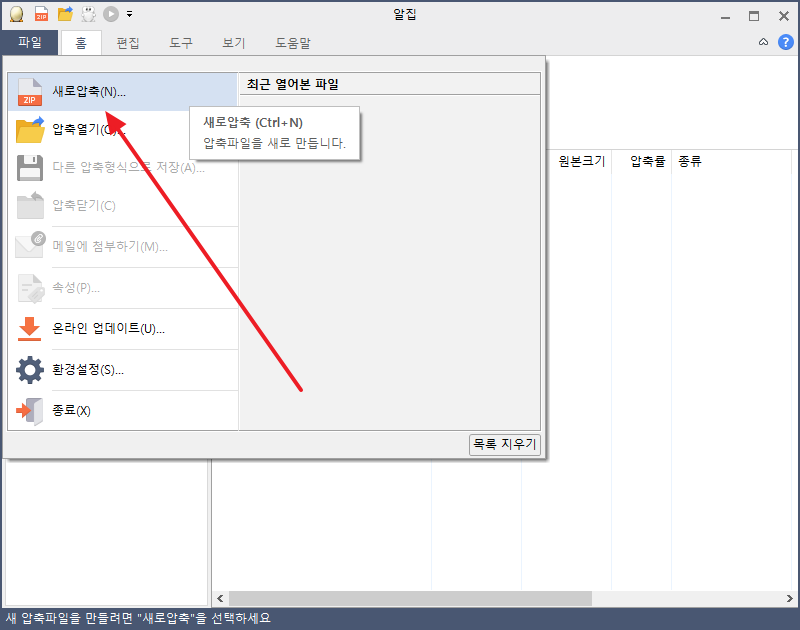Open the 파일 menu tab
Screen dimensions: 800x630
point(30,42)
